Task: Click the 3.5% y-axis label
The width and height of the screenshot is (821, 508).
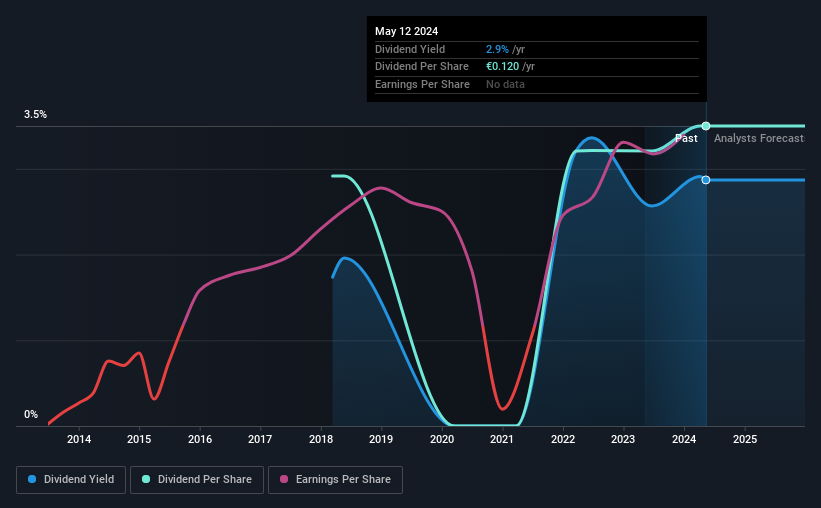Action: click(x=35, y=114)
